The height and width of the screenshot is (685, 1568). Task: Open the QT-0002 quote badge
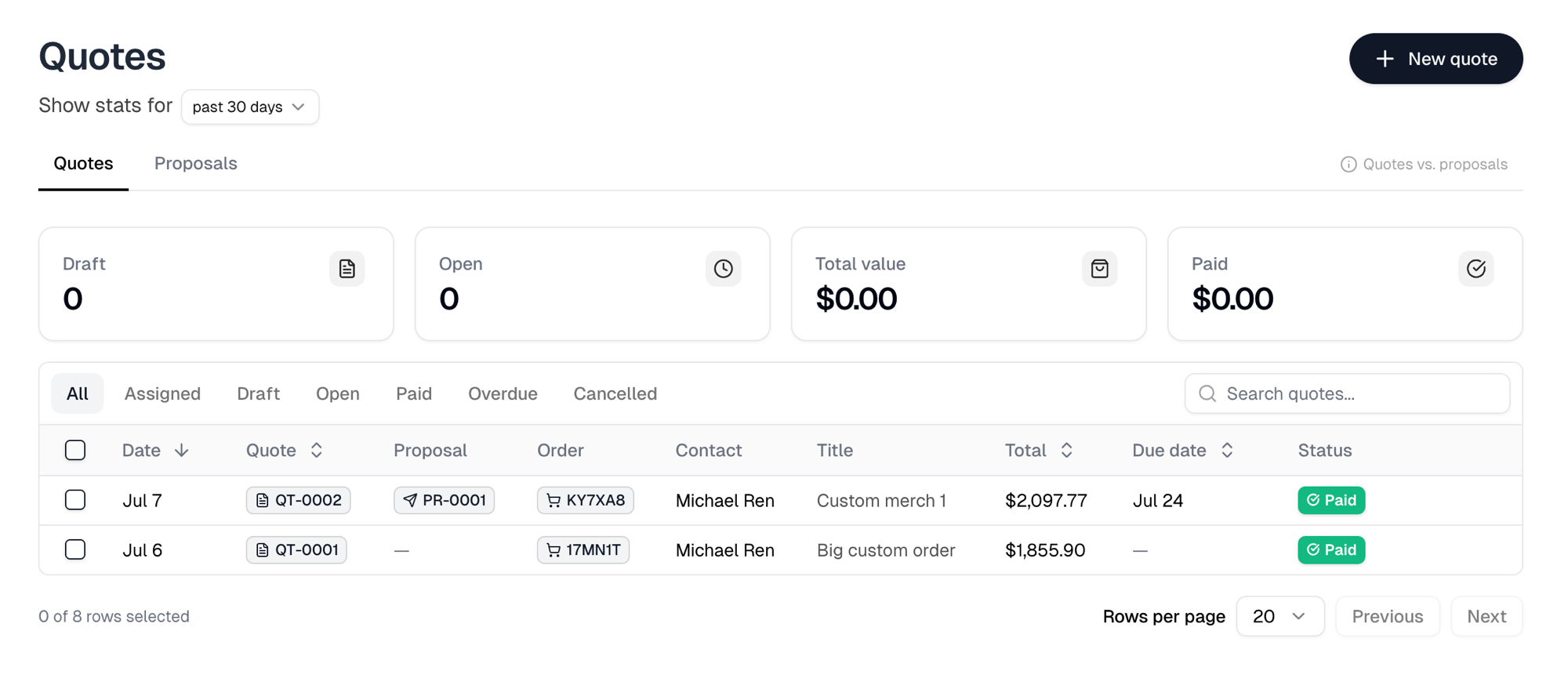[x=299, y=500]
